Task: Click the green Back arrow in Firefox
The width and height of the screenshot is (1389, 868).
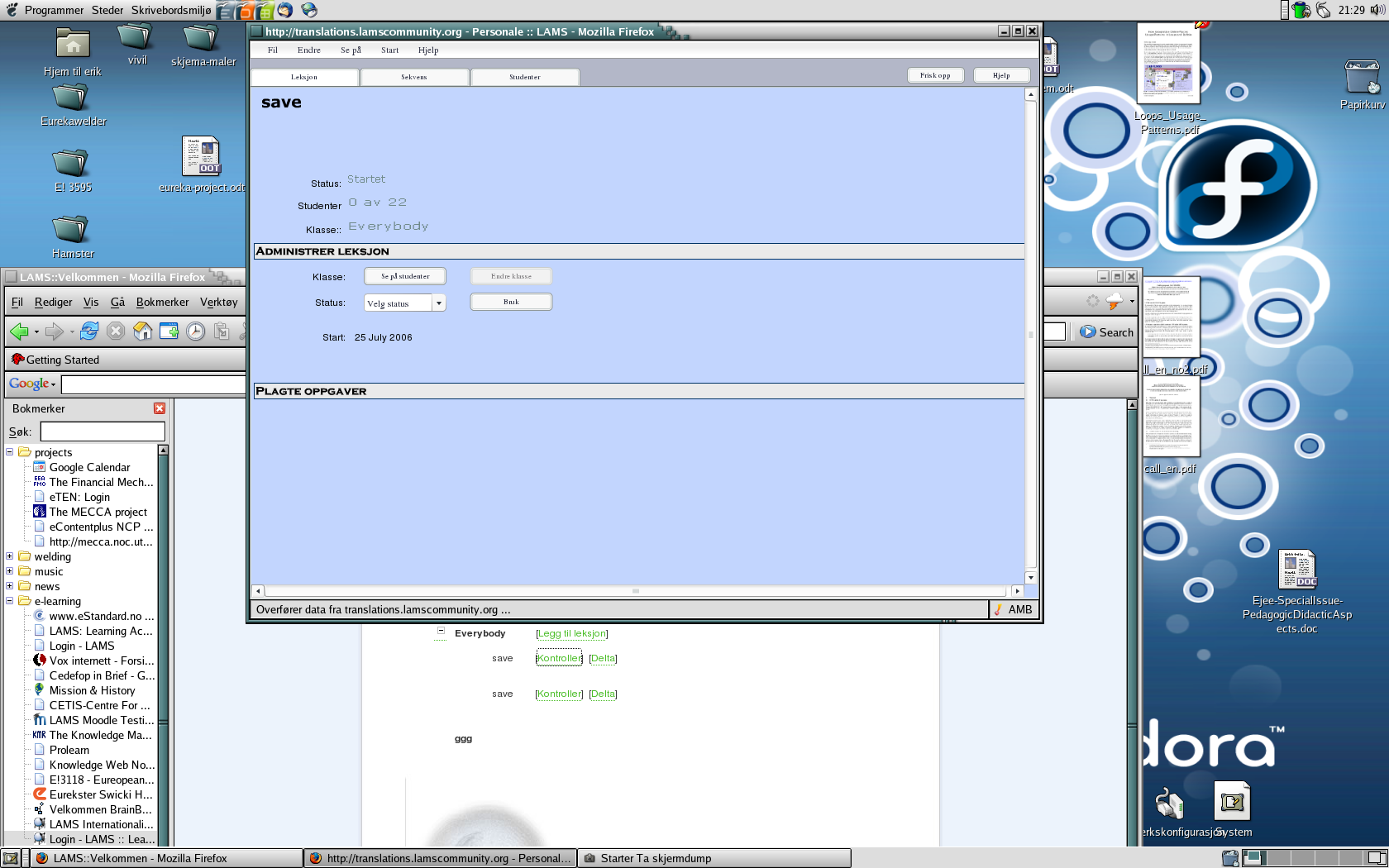Action: (19, 331)
